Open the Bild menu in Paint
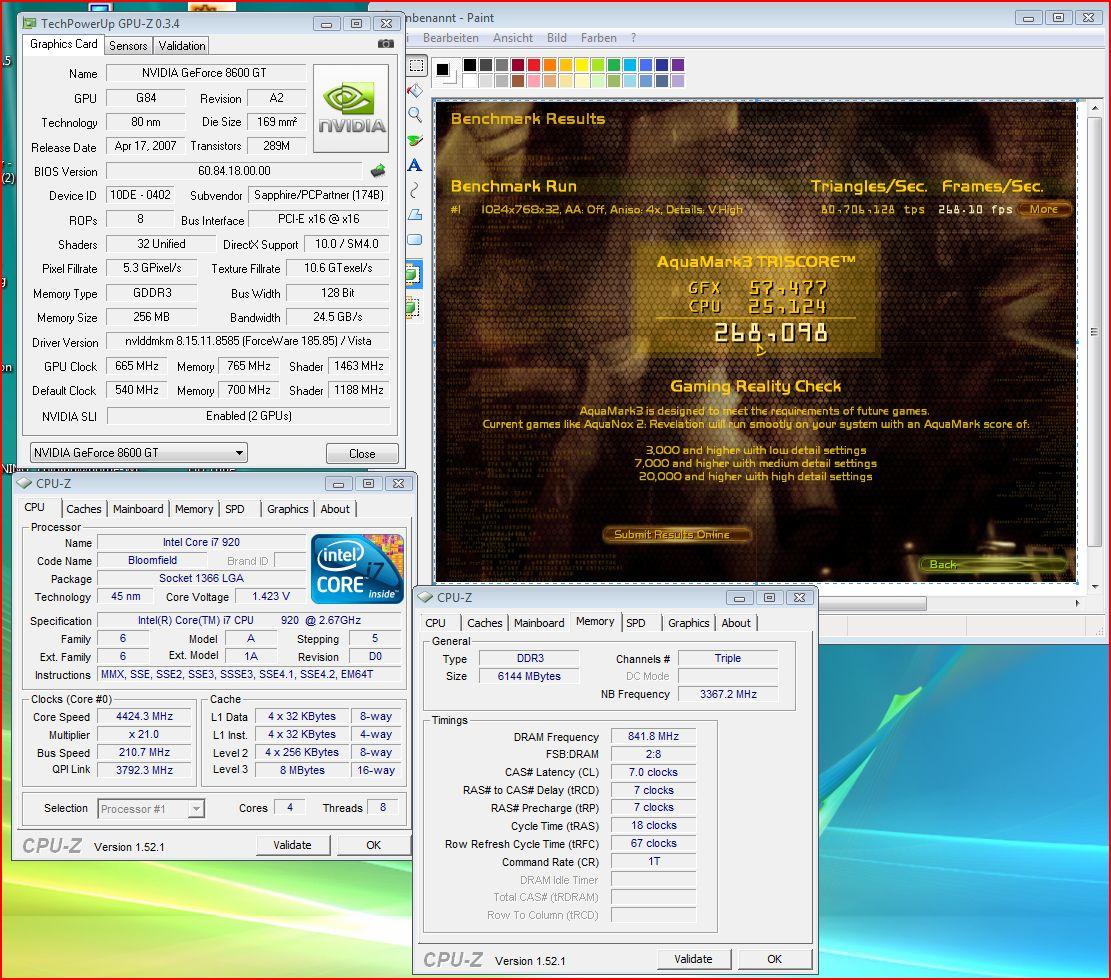Viewport: 1111px width, 980px height. coord(557,38)
